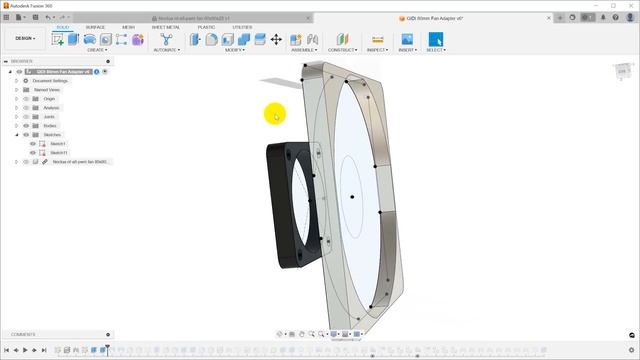Click the purple Create Derive icon
Screen dimensions: 640x360
[x=138, y=40]
